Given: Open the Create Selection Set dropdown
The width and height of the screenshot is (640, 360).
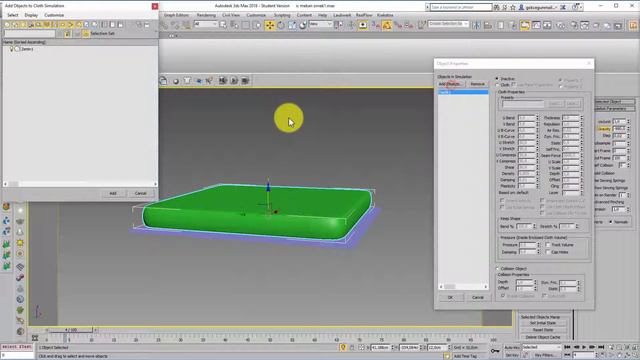Looking at the screenshot, I should [x=449, y=24].
